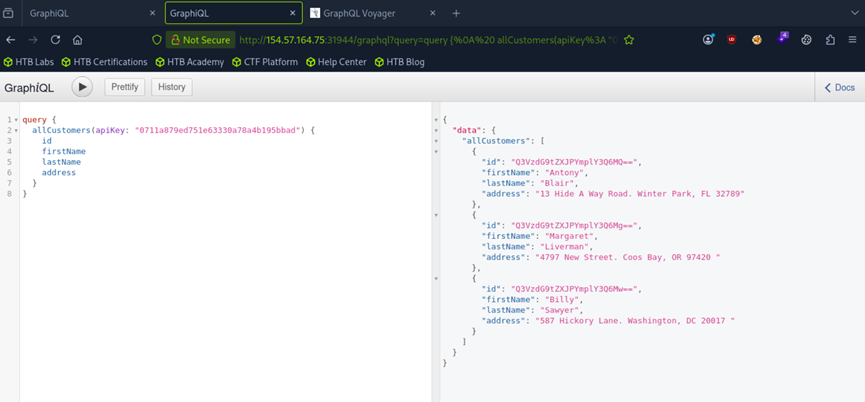
Task: Collapse the query block at line 1
Action: click(16, 120)
